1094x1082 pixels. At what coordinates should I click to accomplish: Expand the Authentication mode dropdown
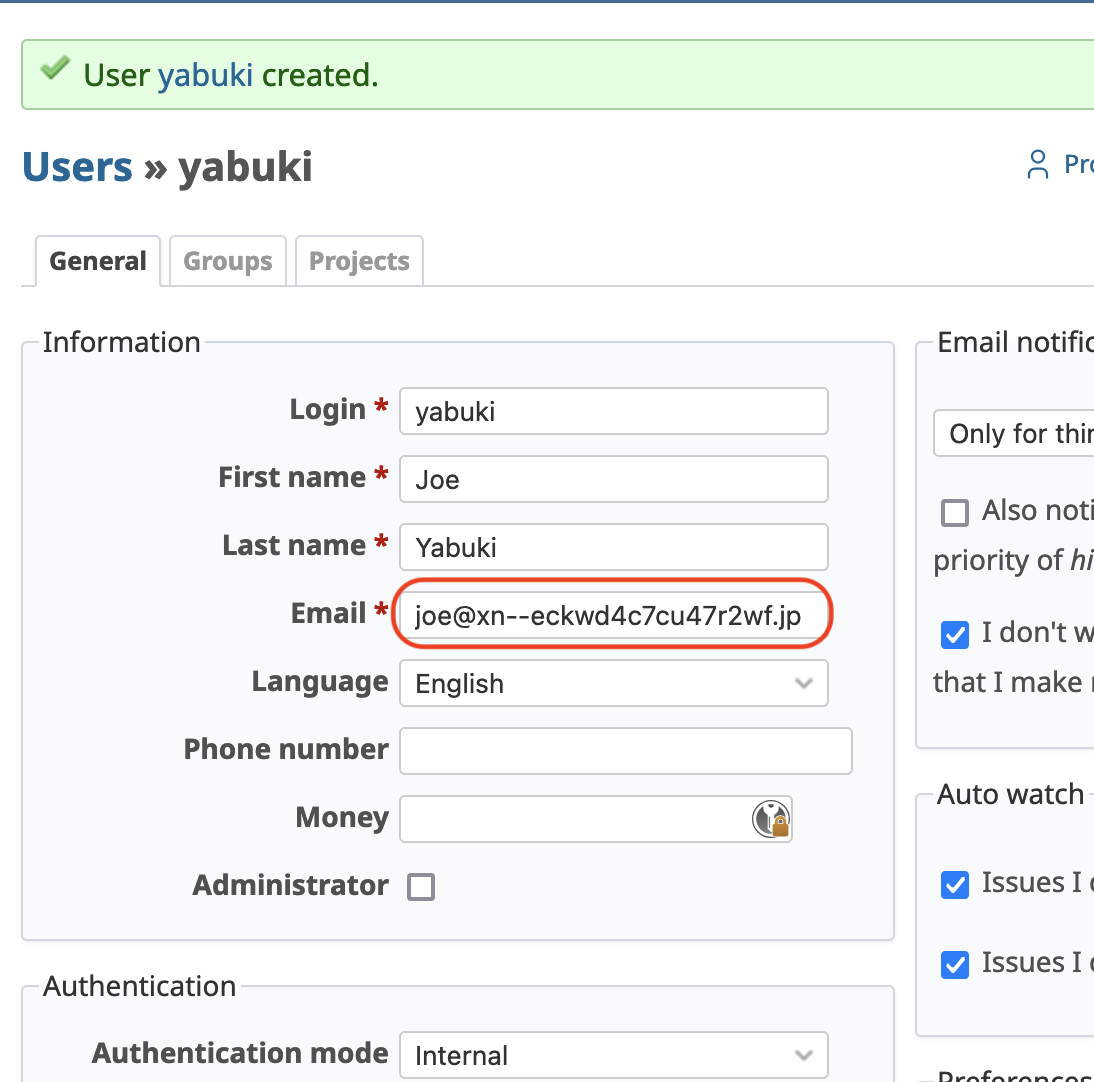tap(613, 1055)
